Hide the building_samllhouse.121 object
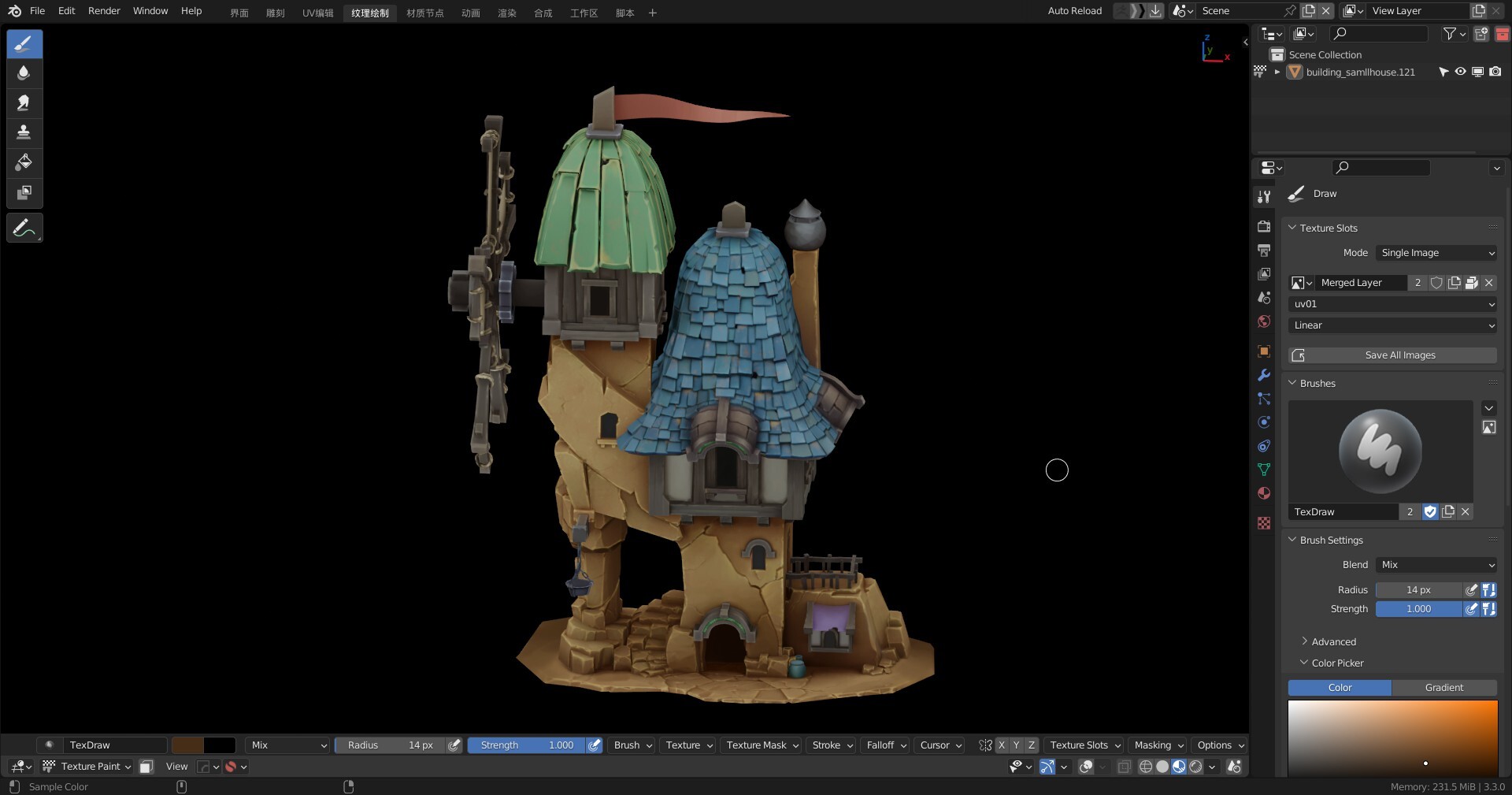 (1461, 72)
